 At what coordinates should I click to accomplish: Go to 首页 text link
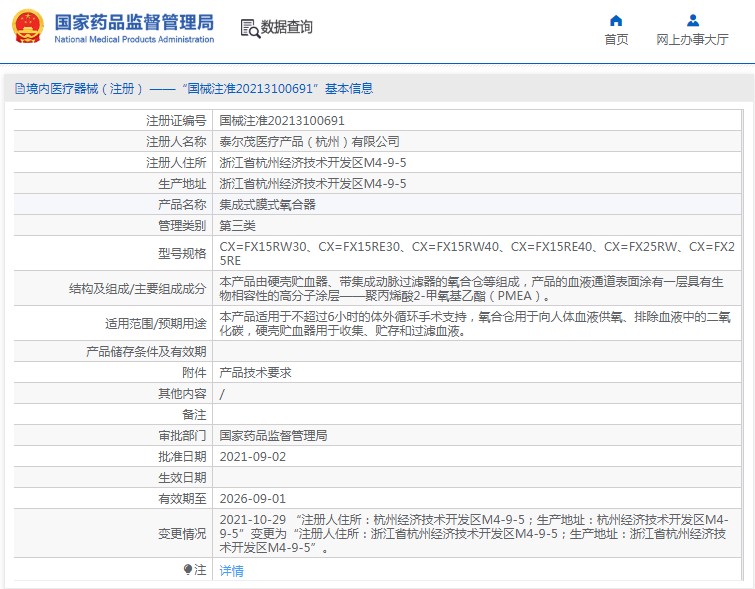[616, 40]
